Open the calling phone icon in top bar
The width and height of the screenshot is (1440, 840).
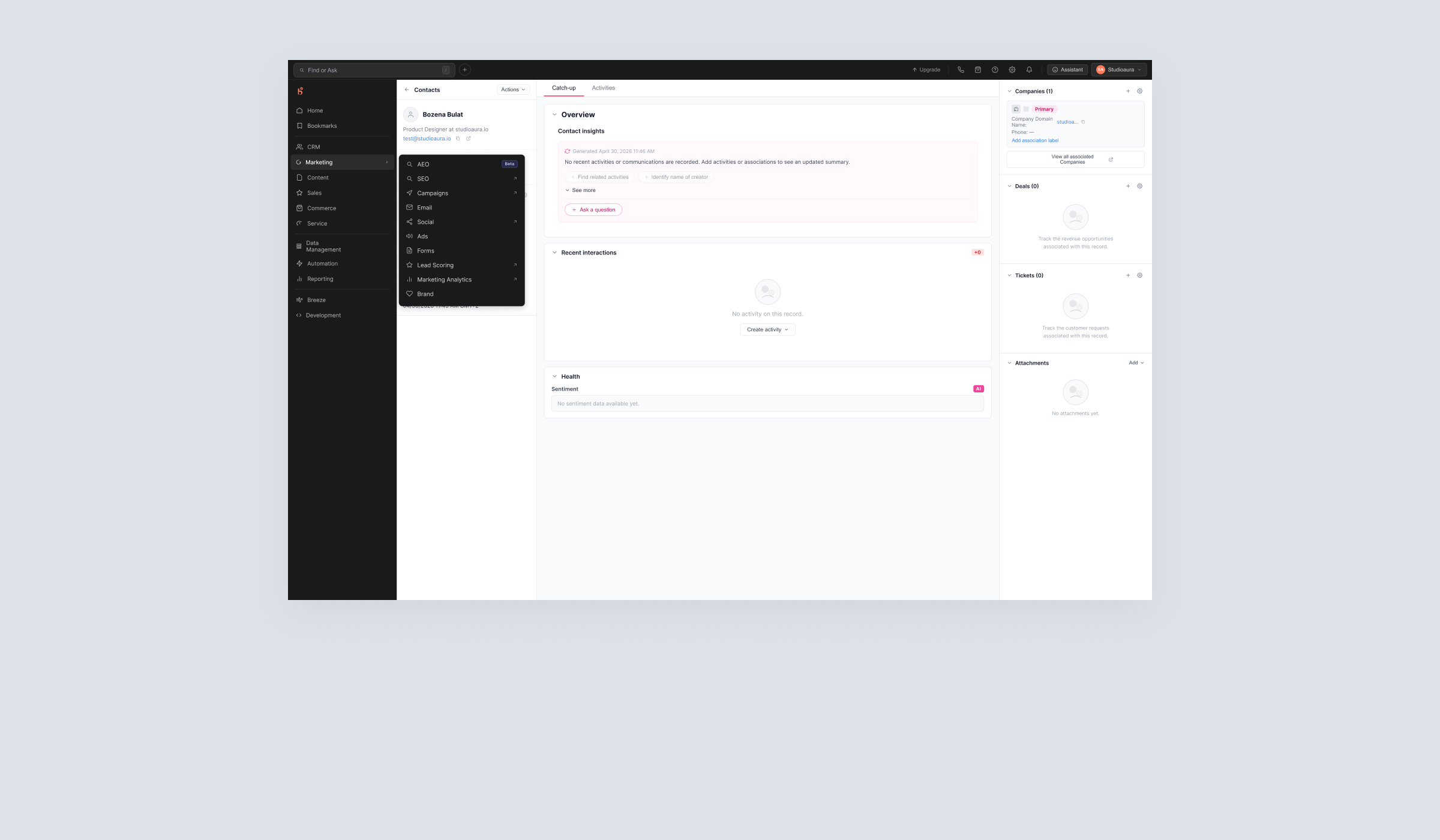click(x=961, y=70)
